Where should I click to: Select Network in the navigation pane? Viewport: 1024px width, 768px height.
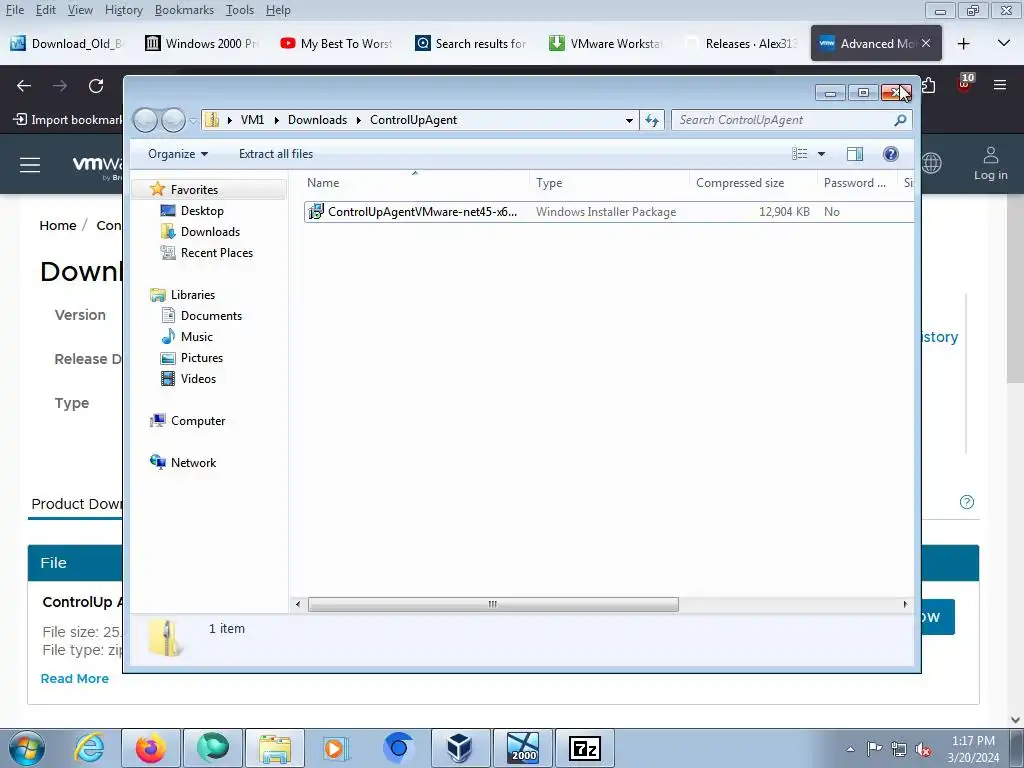(x=193, y=462)
